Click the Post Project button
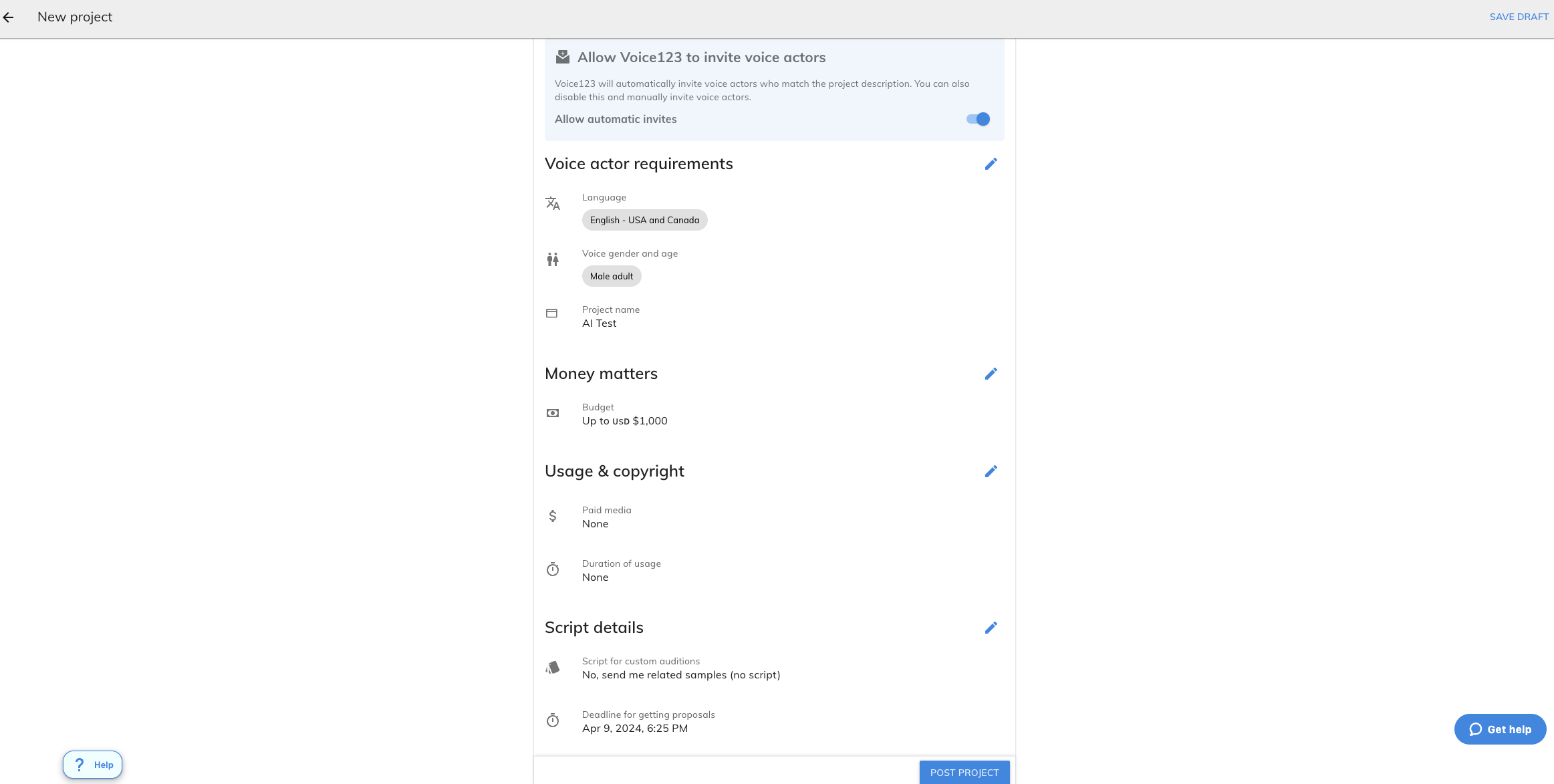 click(964, 773)
